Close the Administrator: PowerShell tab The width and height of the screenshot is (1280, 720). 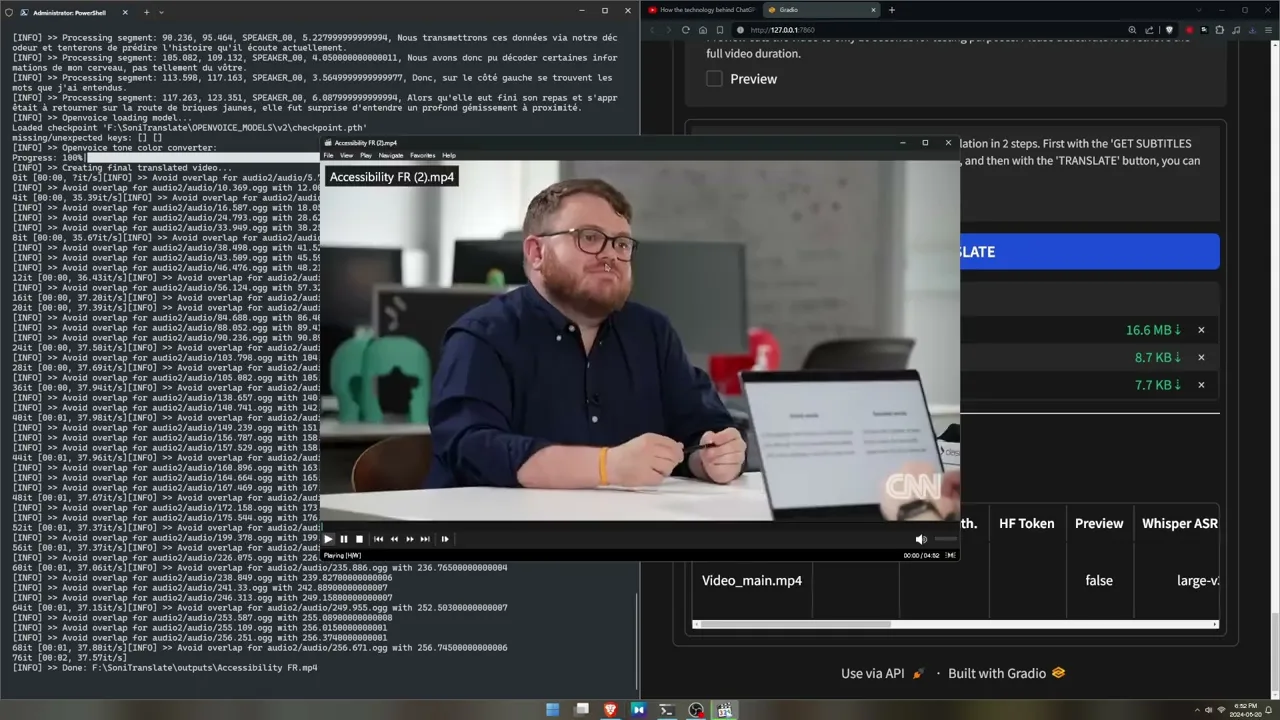pyautogui.click(x=125, y=12)
